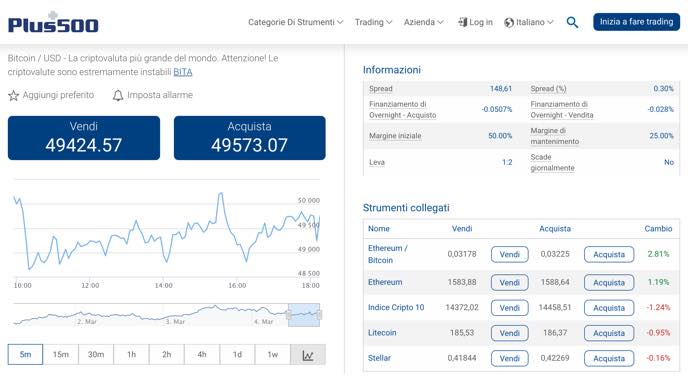Click Inizia a fare trading button

(x=636, y=22)
